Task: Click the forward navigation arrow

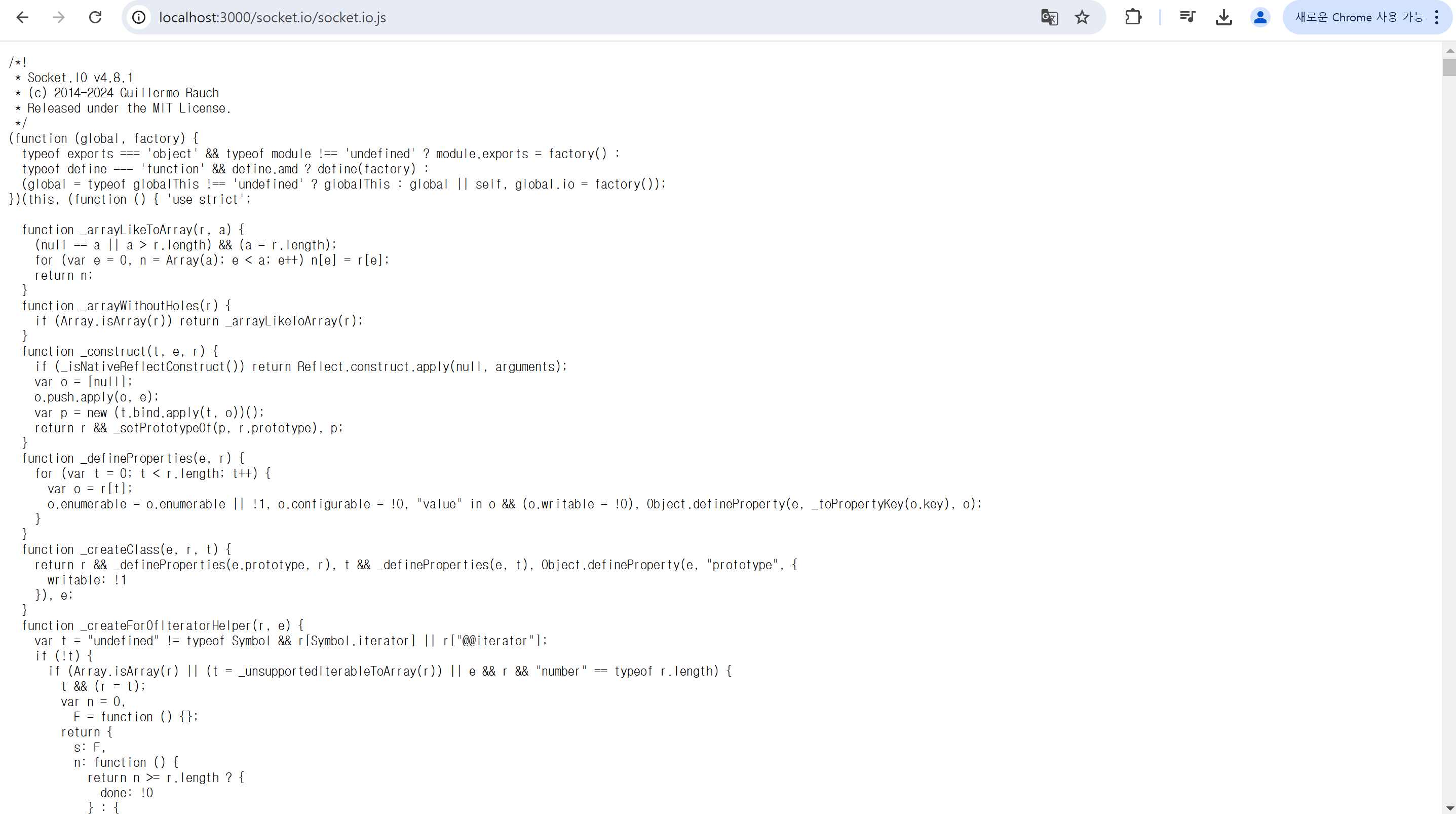Action: (59, 18)
